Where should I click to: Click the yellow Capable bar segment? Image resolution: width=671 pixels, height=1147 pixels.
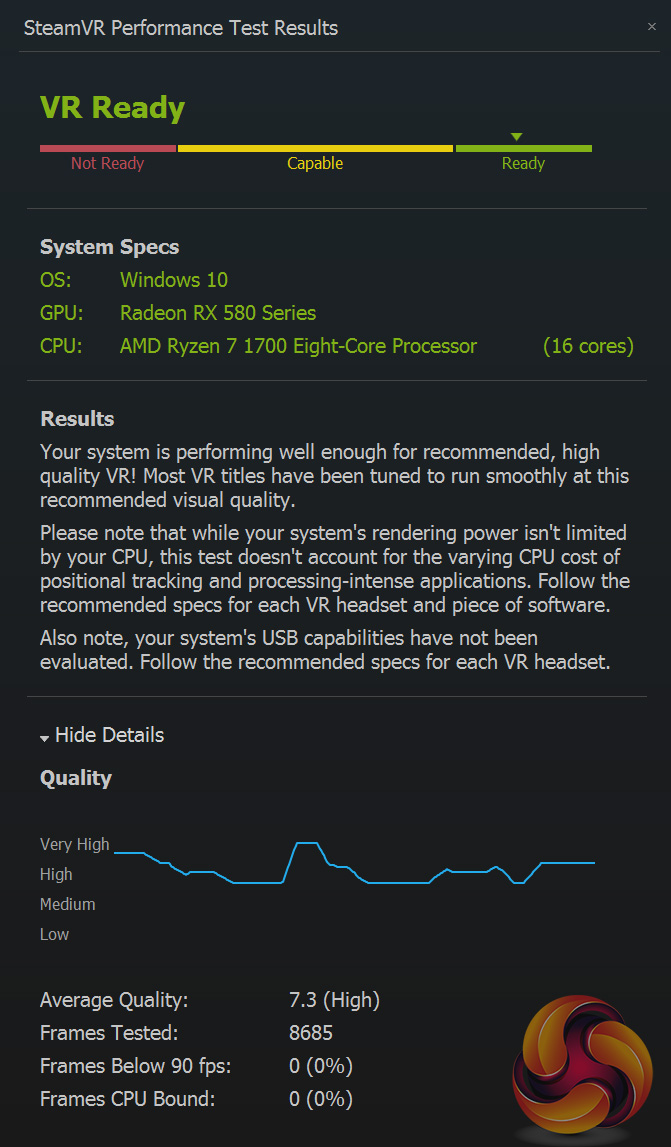[315, 149]
